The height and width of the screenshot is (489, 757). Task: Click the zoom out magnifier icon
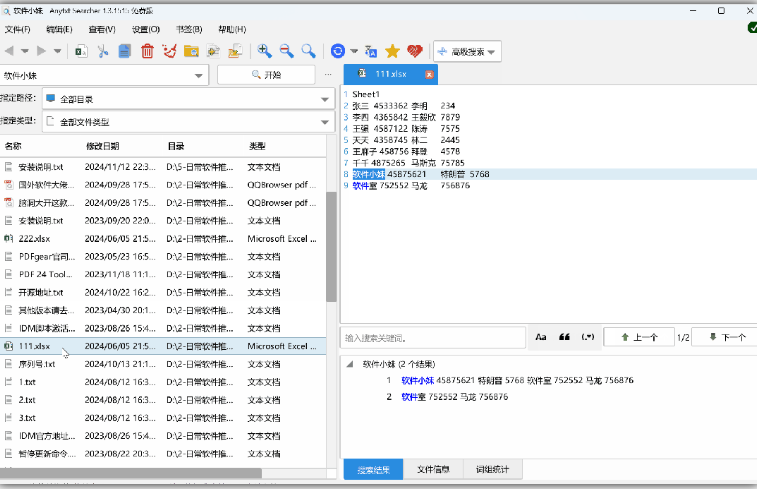(x=286, y=51)
